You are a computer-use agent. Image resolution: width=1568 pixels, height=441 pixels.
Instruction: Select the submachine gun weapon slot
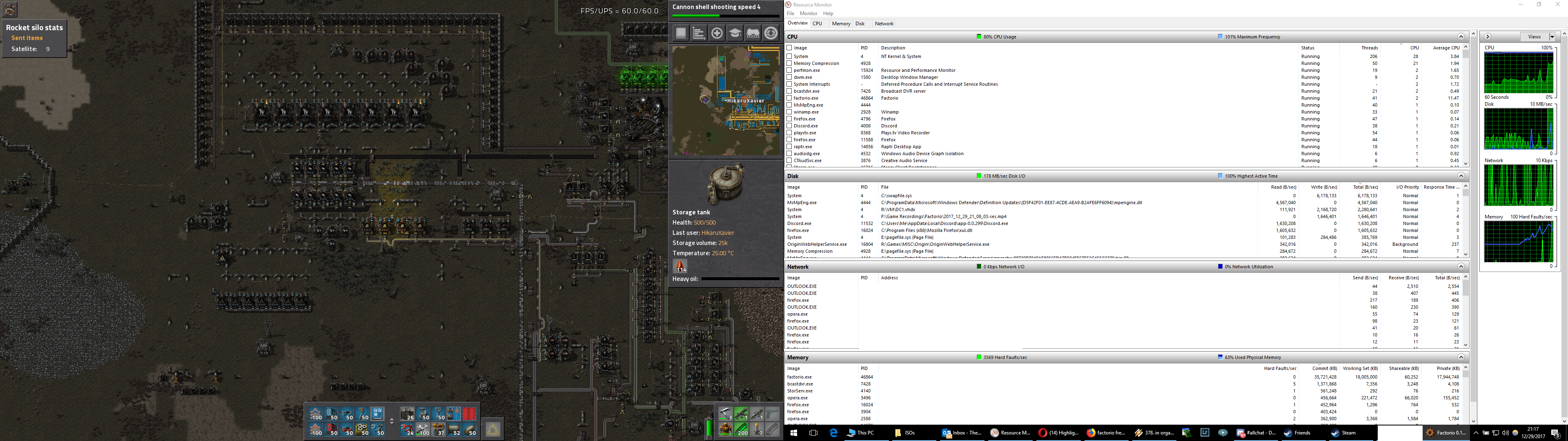pos(742,414)
